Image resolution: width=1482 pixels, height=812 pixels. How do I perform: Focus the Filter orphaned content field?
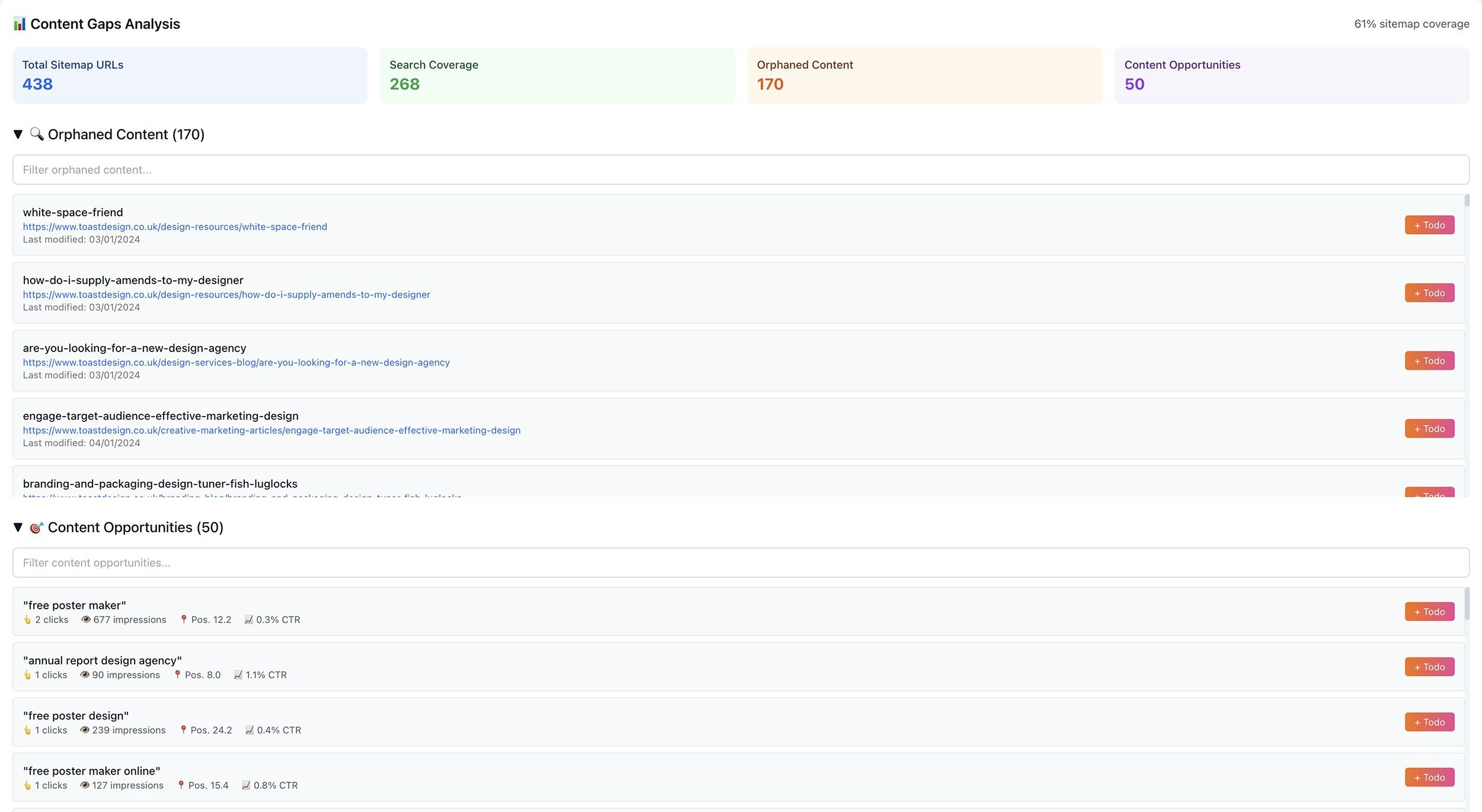740,170
